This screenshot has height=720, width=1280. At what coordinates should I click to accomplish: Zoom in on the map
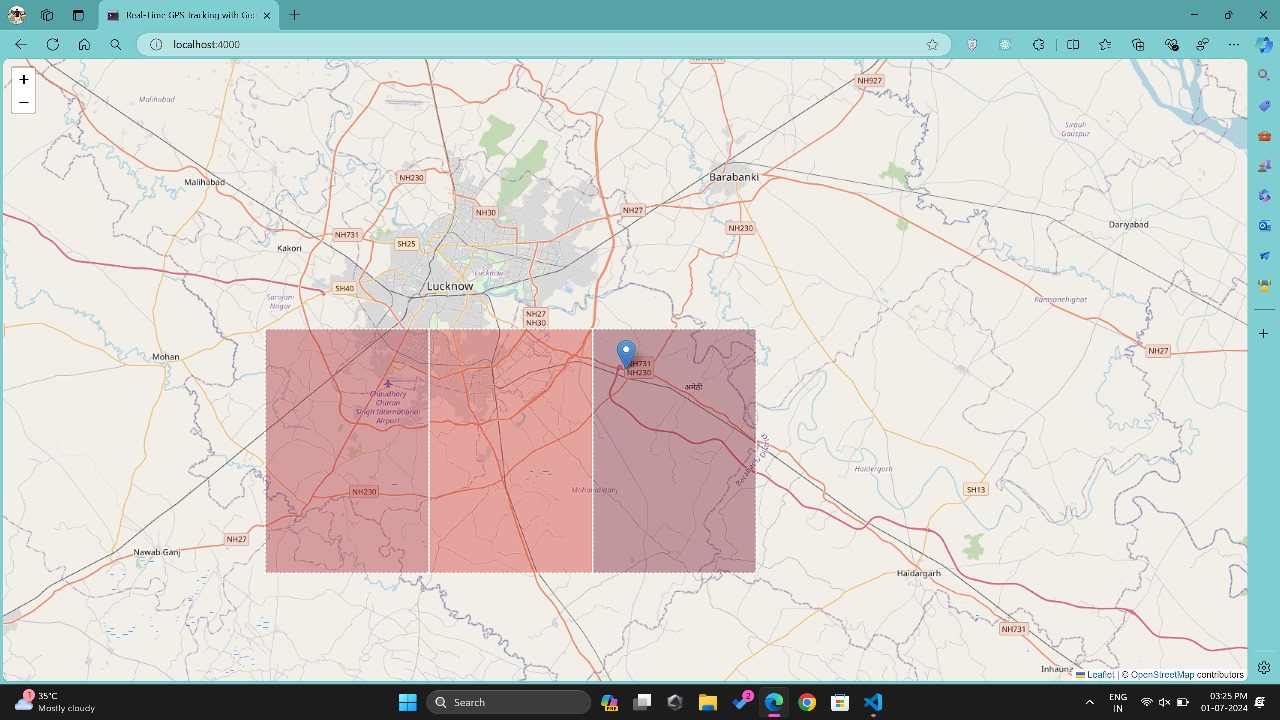click(23, 80)
